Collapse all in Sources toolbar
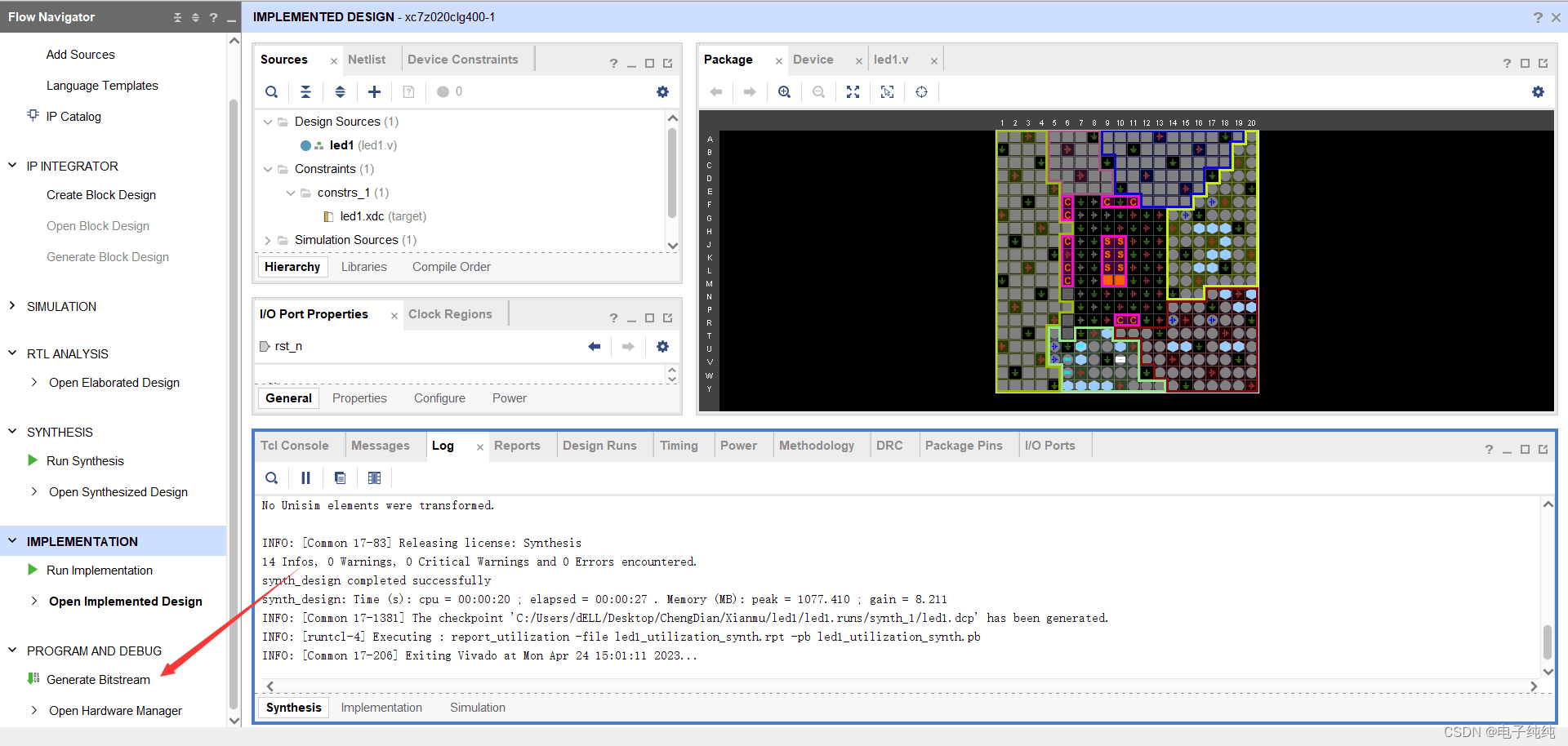The image size is (1568, 746). pyautogui.click(x=305, y=92)
